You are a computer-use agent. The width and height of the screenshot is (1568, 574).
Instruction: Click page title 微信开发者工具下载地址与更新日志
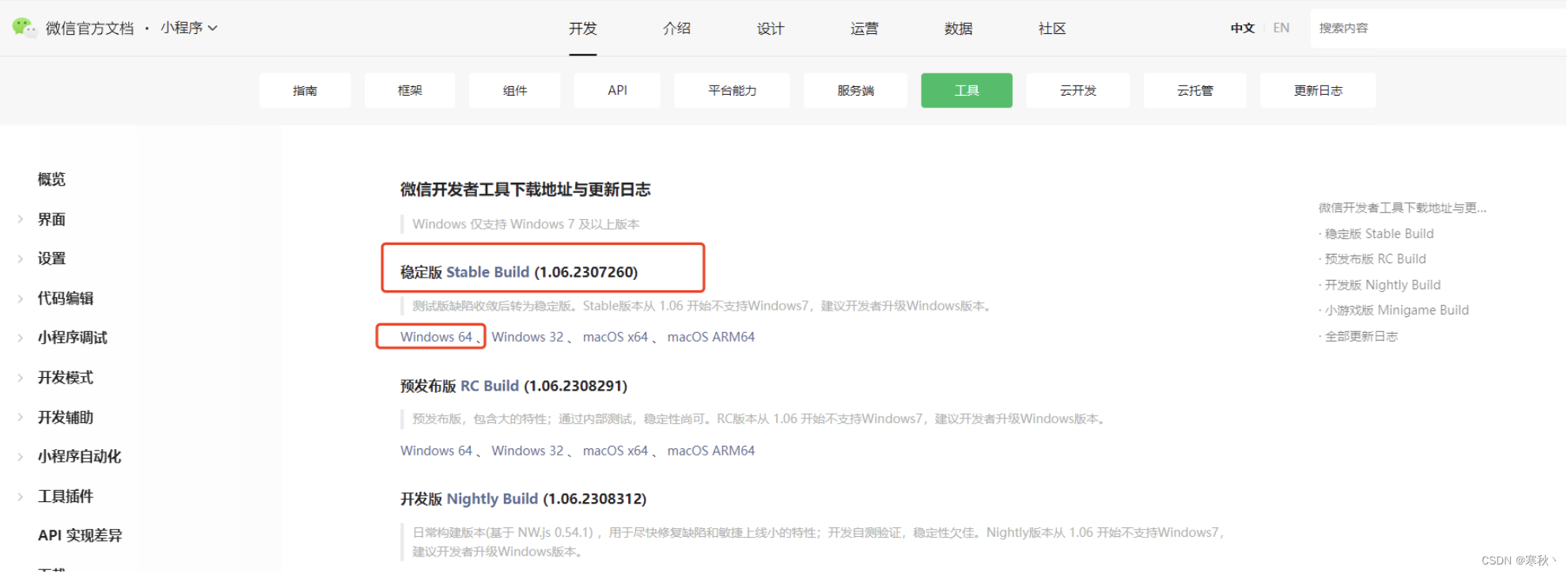(525, 190)
